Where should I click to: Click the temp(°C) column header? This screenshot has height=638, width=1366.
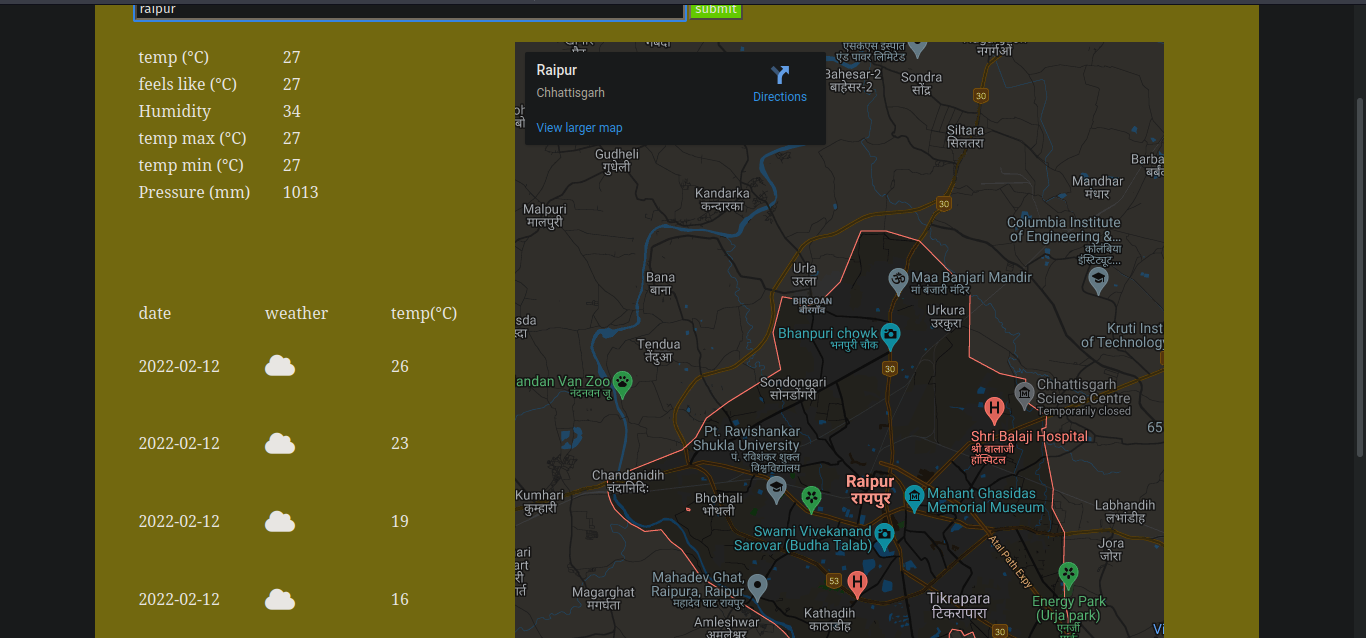pyautogui.click(x=424, y=313)
